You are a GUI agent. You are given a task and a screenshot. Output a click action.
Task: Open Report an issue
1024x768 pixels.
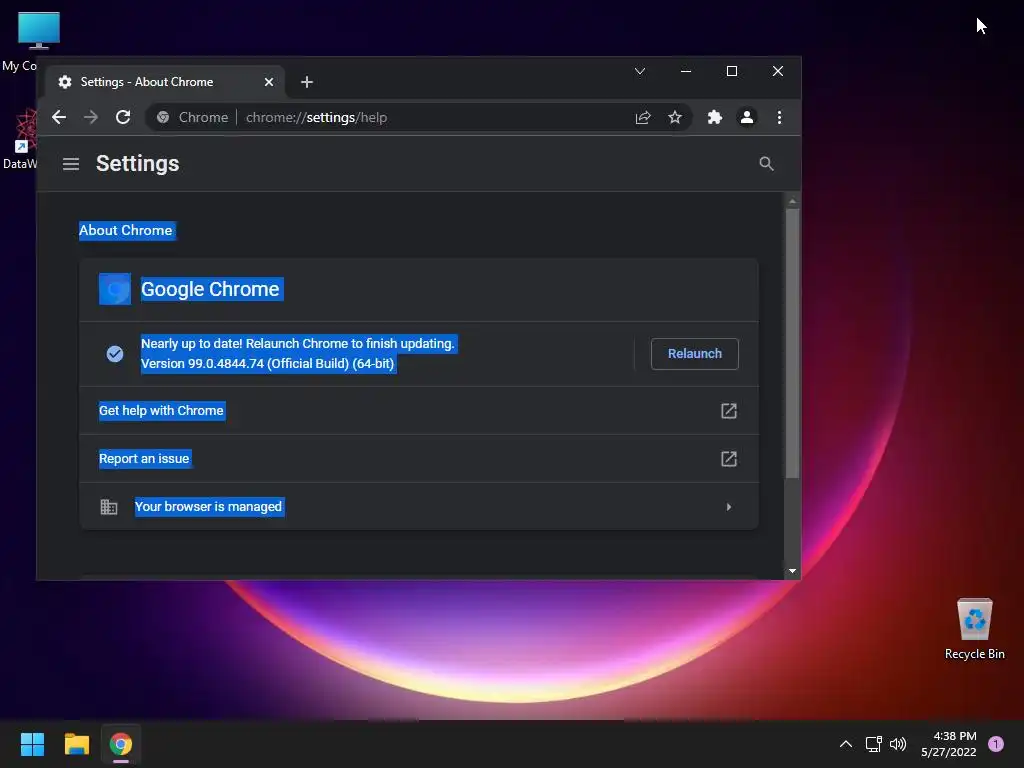(419, 459)
